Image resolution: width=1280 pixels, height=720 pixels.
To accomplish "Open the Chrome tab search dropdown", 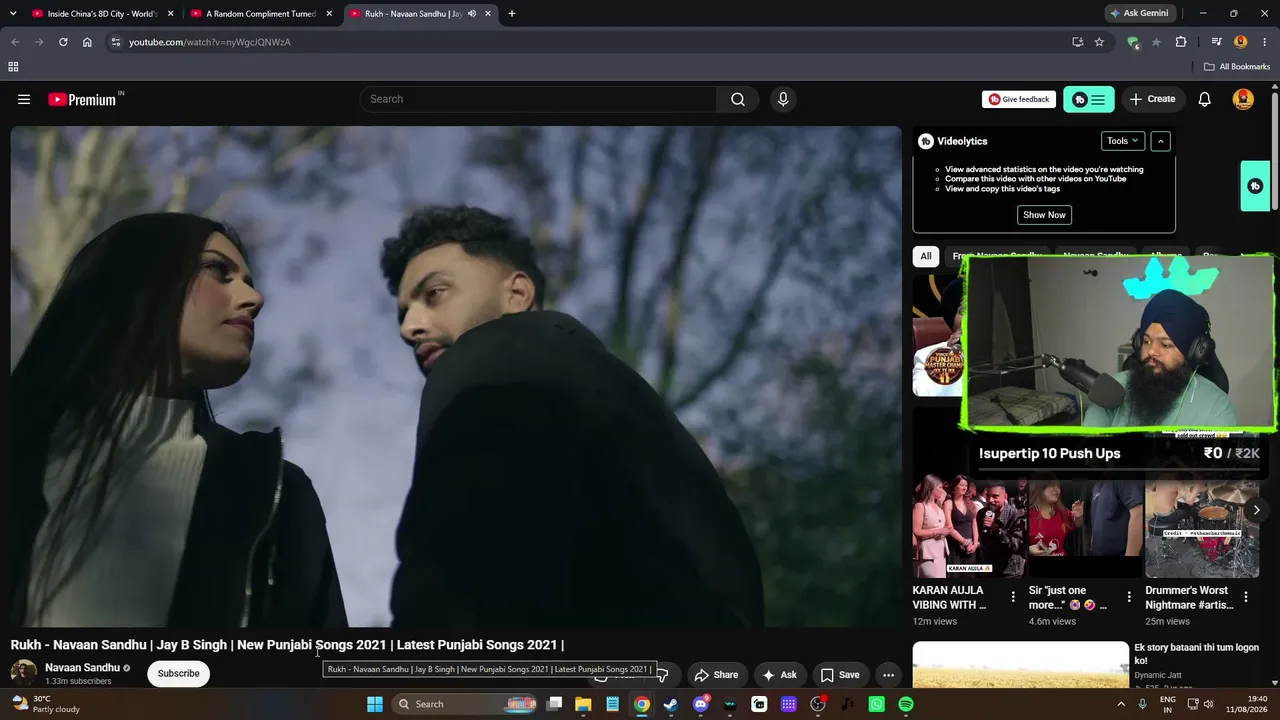I will 13,14.
